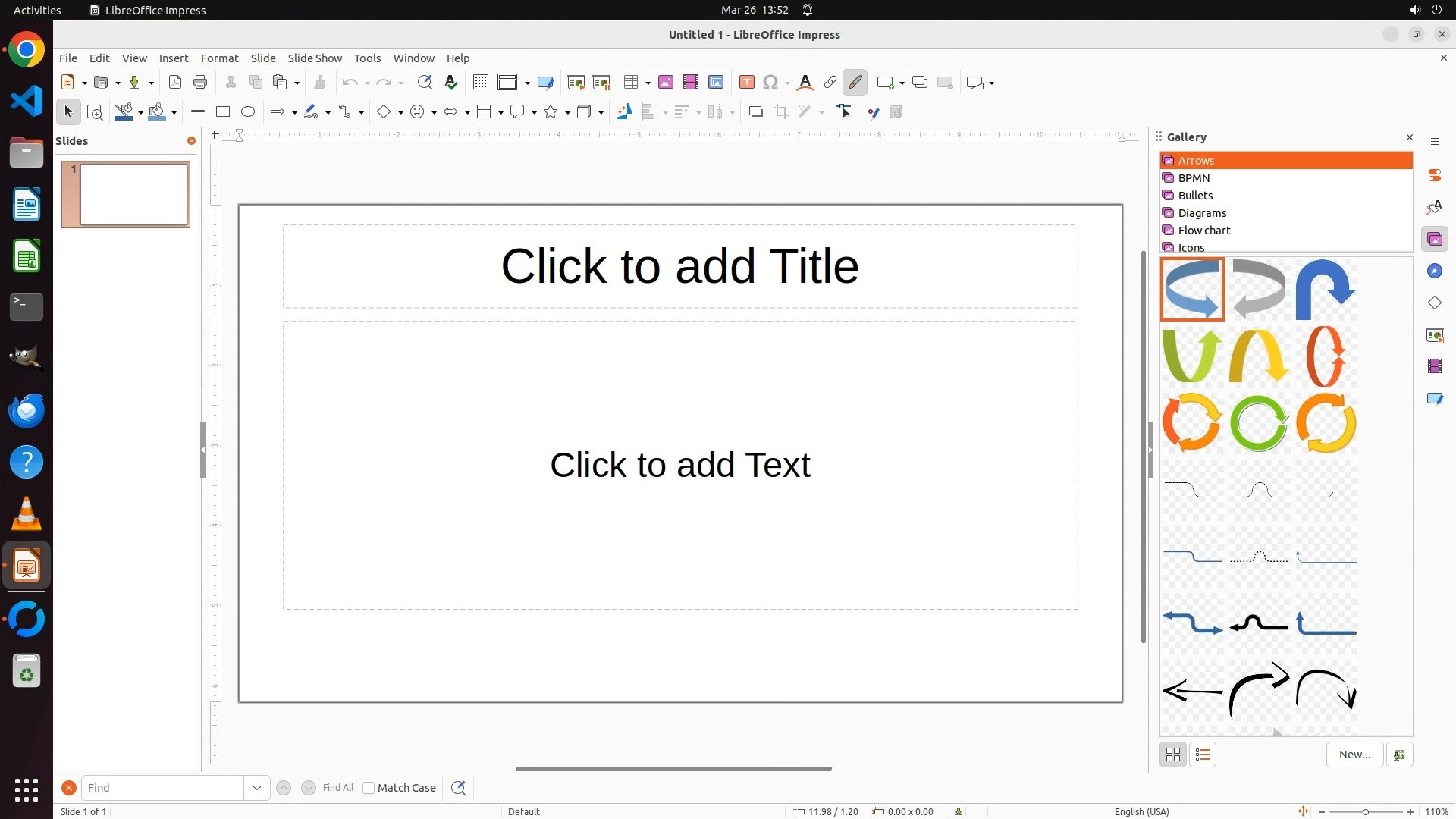Viewport: 1456px width, 819px height.
Task: Toggle Display Grid in toolbar
Action: [x=481, y=83]
